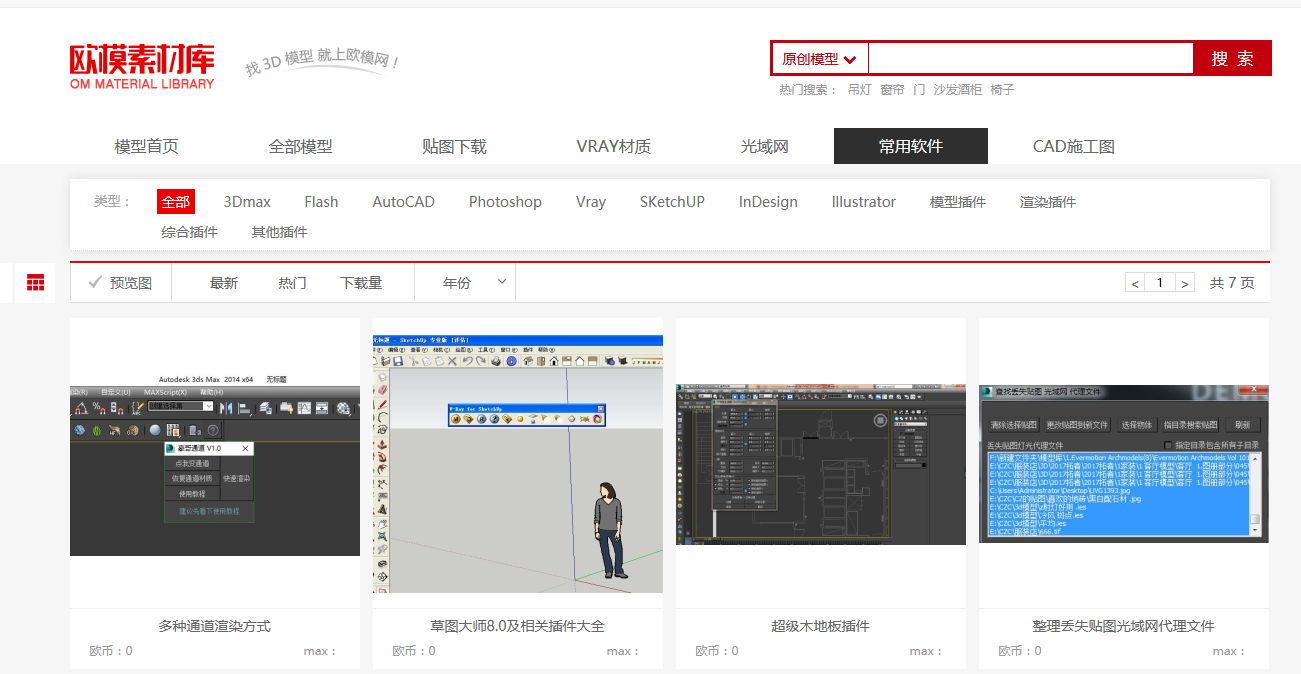Go to next page arrow
The height and width of the screenshot is (674, 1301).
click(1185, 283)
